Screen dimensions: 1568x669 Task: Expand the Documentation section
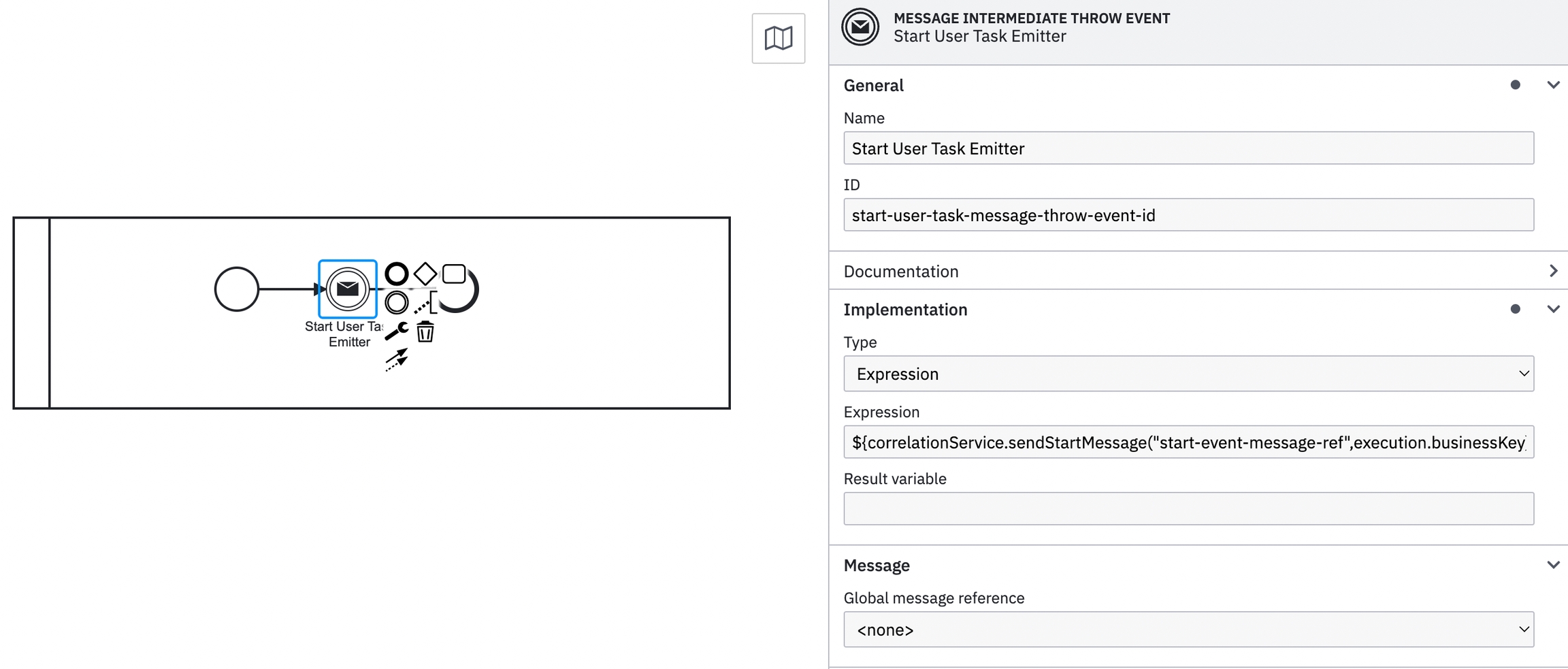(x=1552, y=271)
